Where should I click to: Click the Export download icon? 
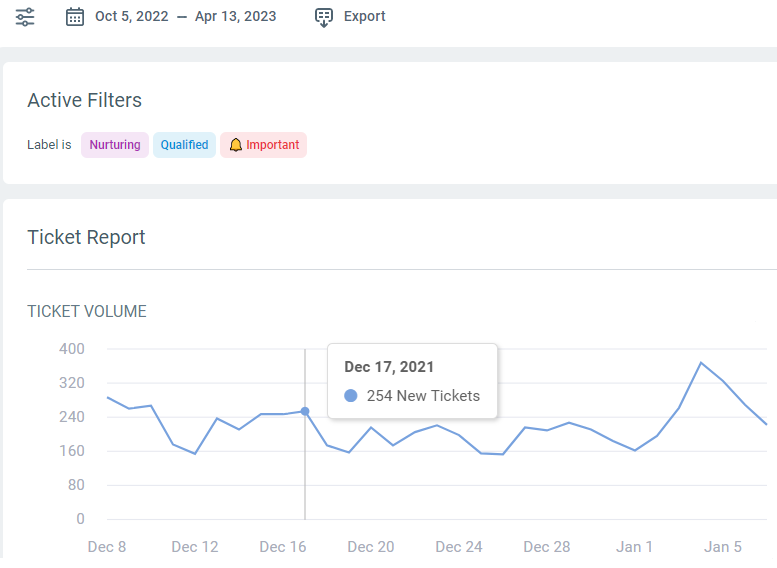click(x=323, y=17)
